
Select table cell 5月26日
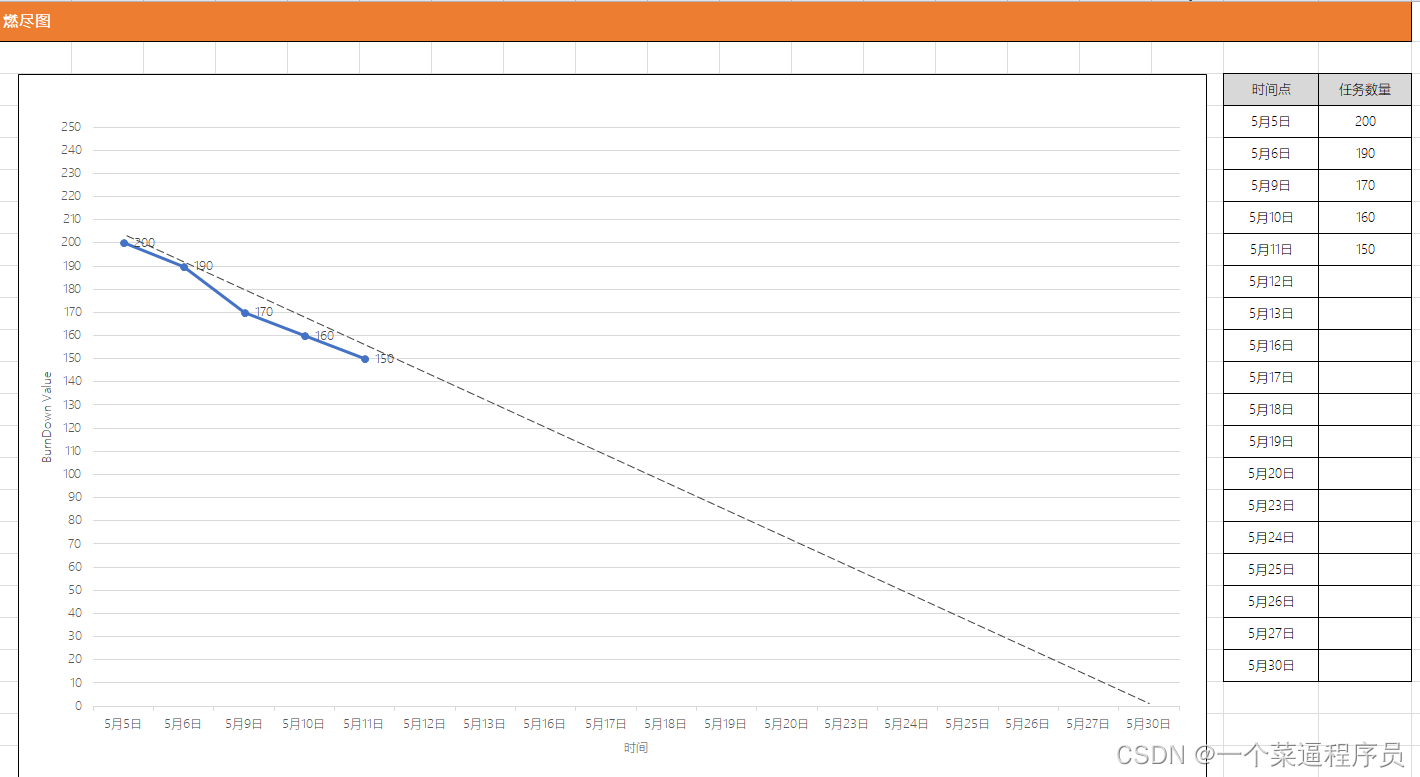(1271, 601)
